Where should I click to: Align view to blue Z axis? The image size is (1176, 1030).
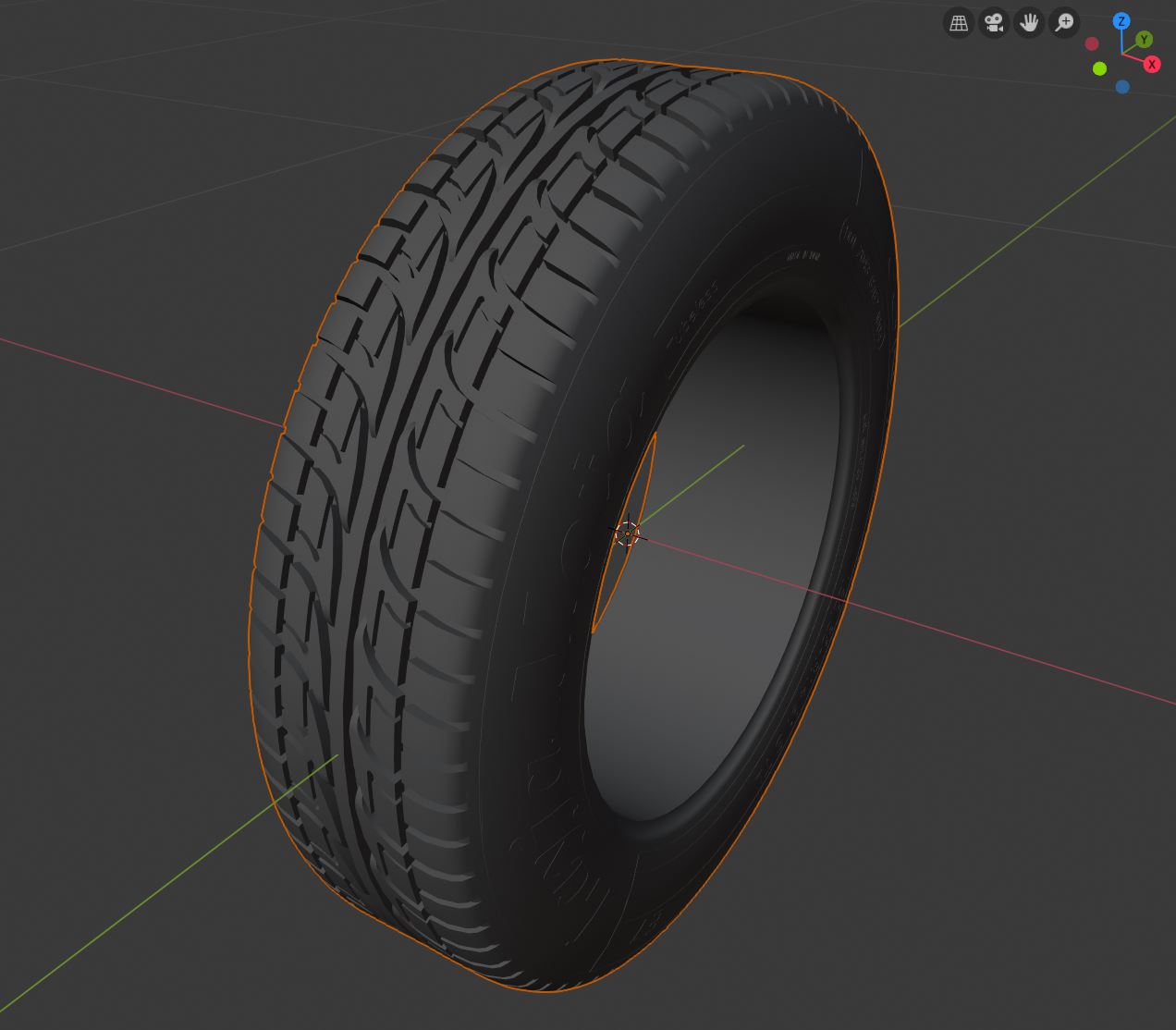(x=1121, y=21)
